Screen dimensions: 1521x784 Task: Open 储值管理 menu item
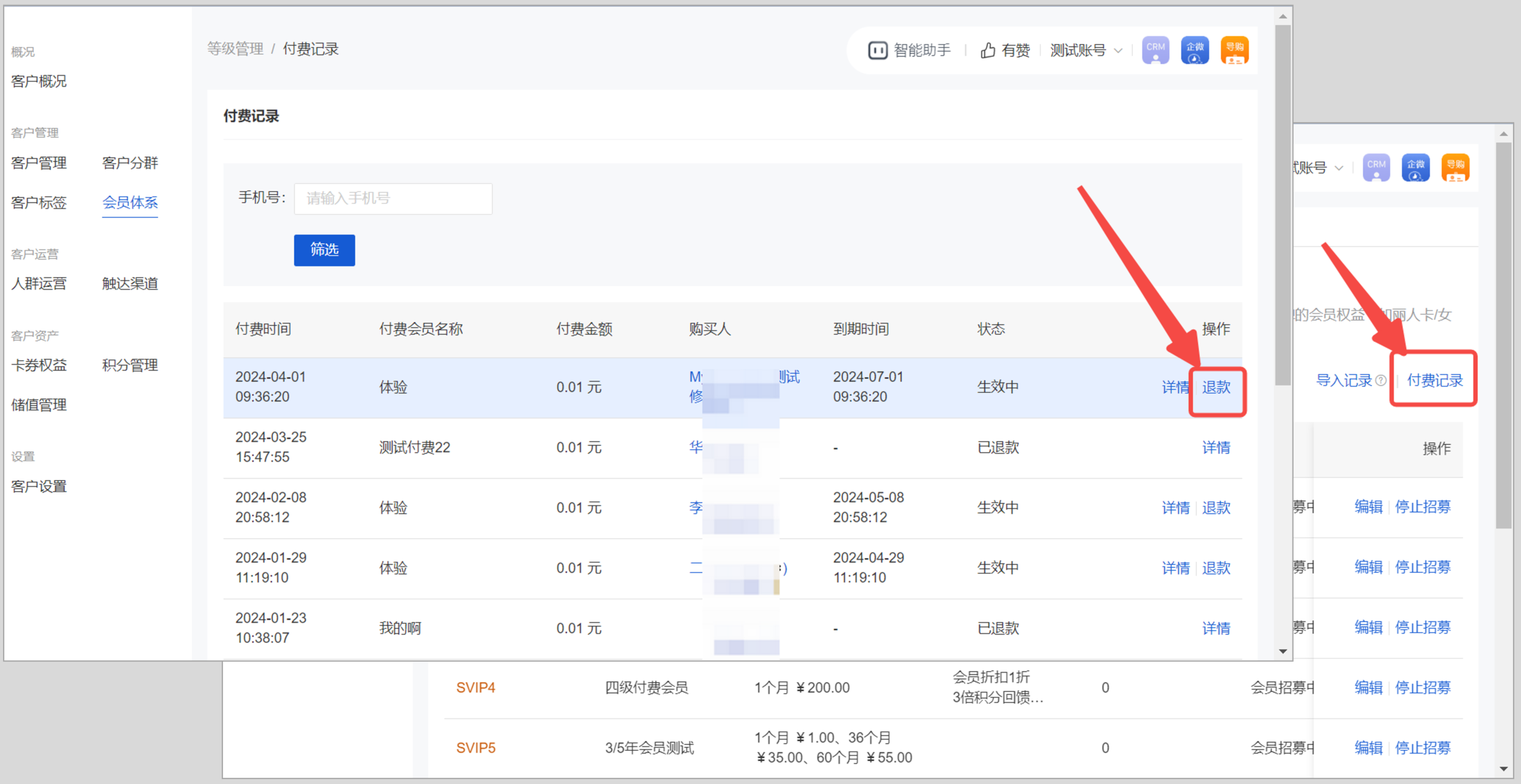point(39,405)
